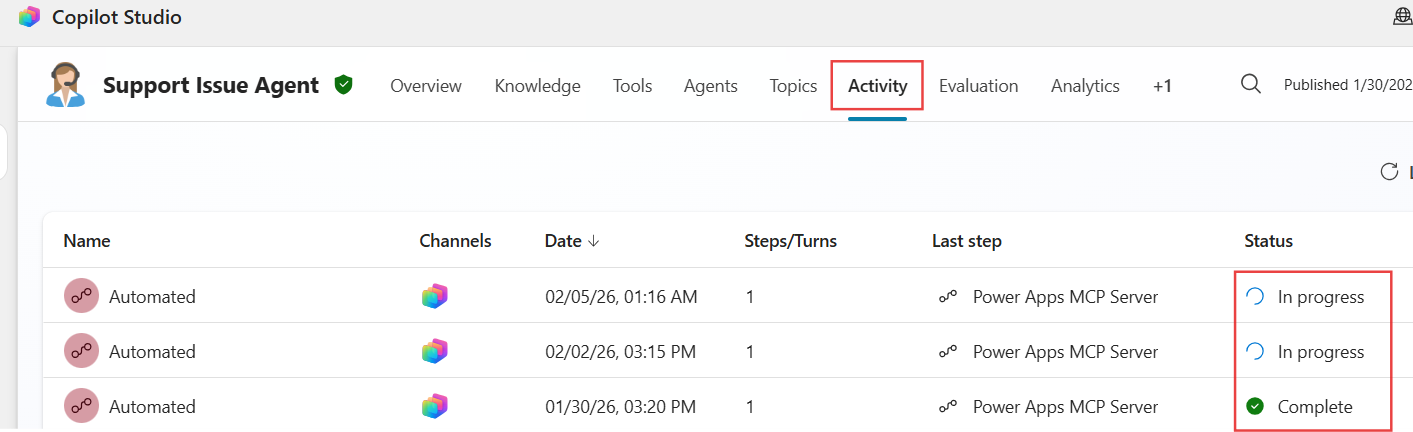
Task: Click the In progress status for 02/02/26
Action: tap(1321, 351)
